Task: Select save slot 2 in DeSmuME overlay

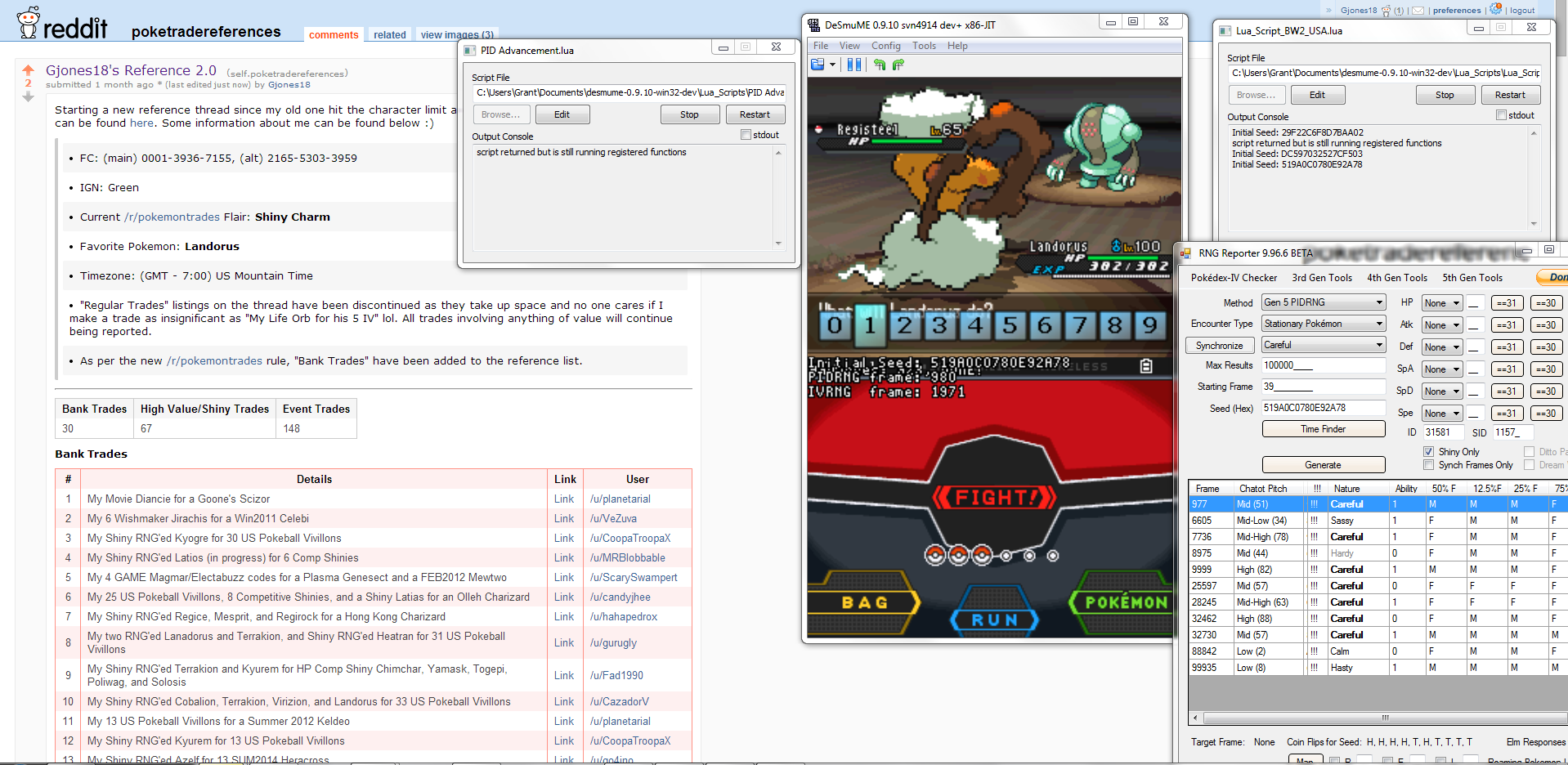Action: coord(904,325)
